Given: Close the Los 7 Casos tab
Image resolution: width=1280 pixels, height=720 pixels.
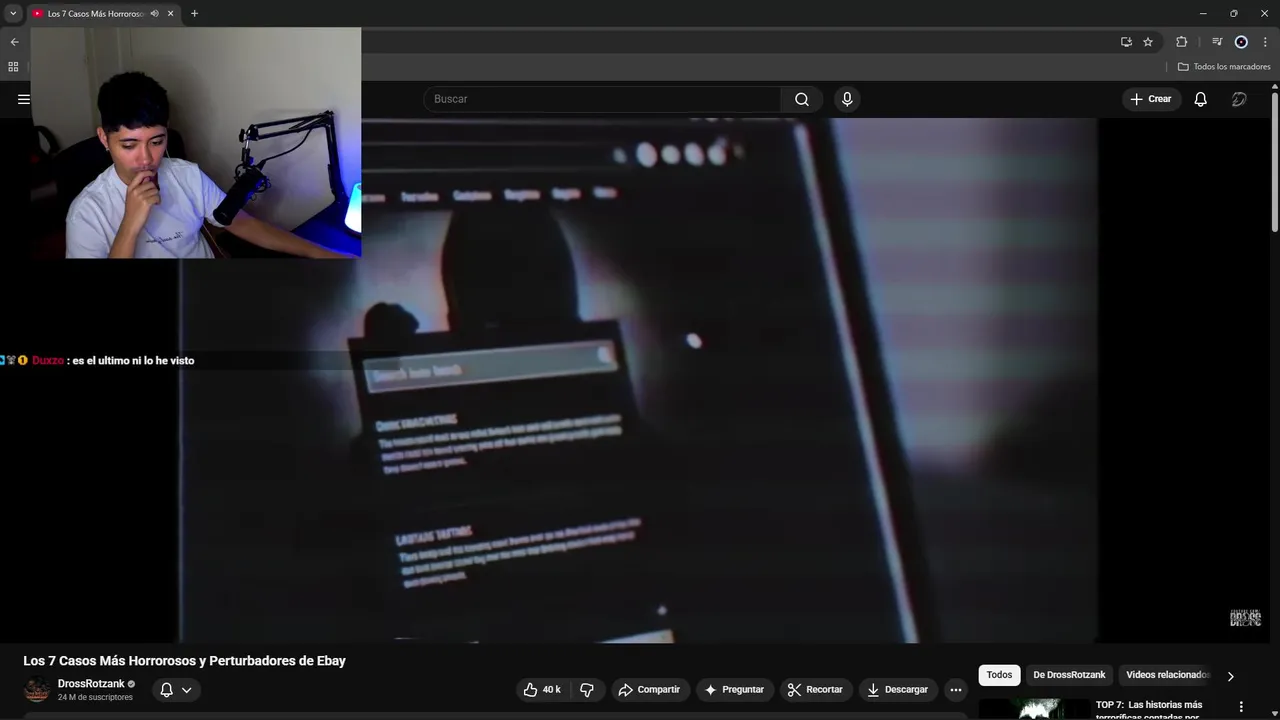Looking at the screenshot, I should coord(170,13).
